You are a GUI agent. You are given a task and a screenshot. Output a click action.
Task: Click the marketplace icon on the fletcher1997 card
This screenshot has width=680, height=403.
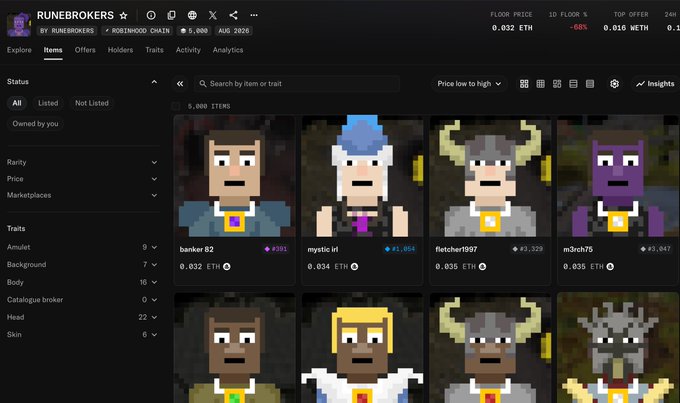coord(482,266)
